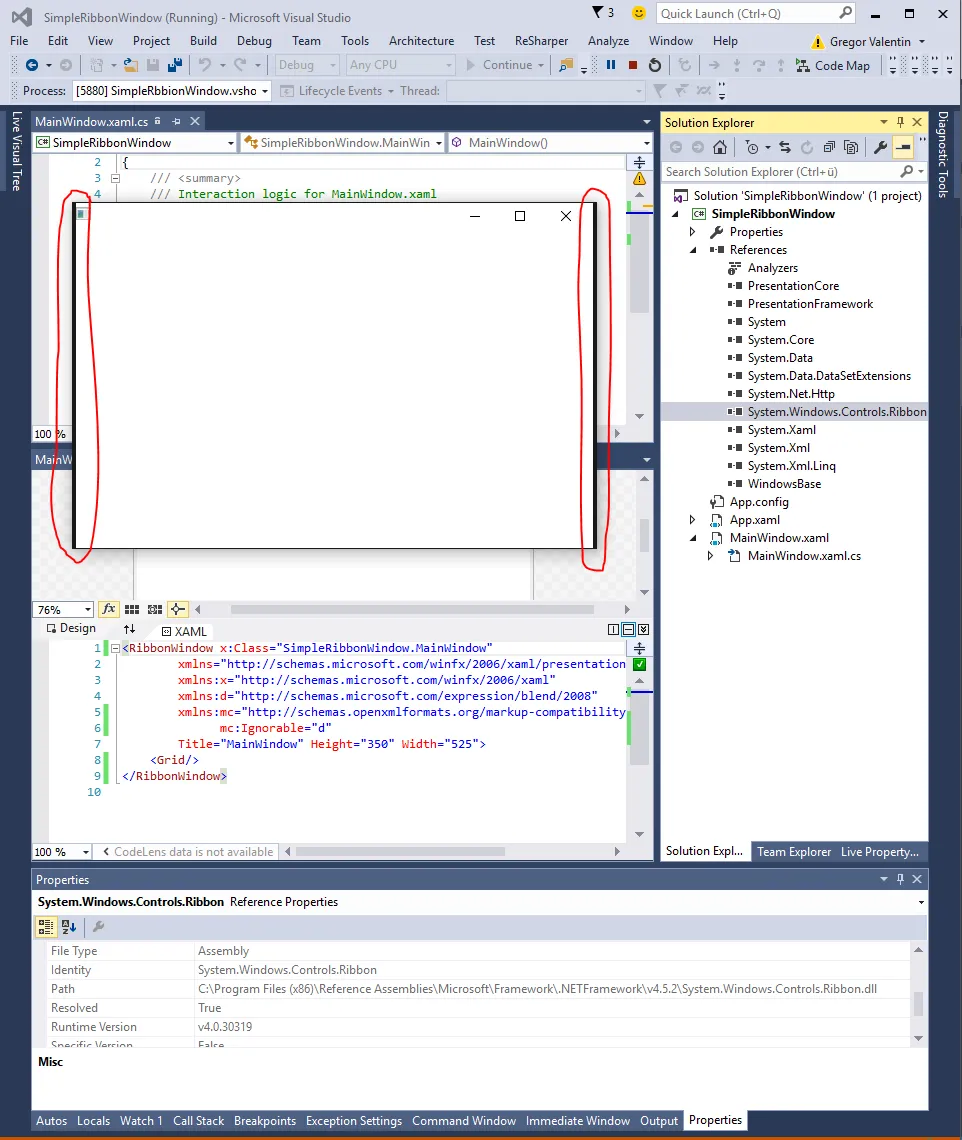Sync with active document icon
This screenshot has width=962, height=1140.
point(785,148)
